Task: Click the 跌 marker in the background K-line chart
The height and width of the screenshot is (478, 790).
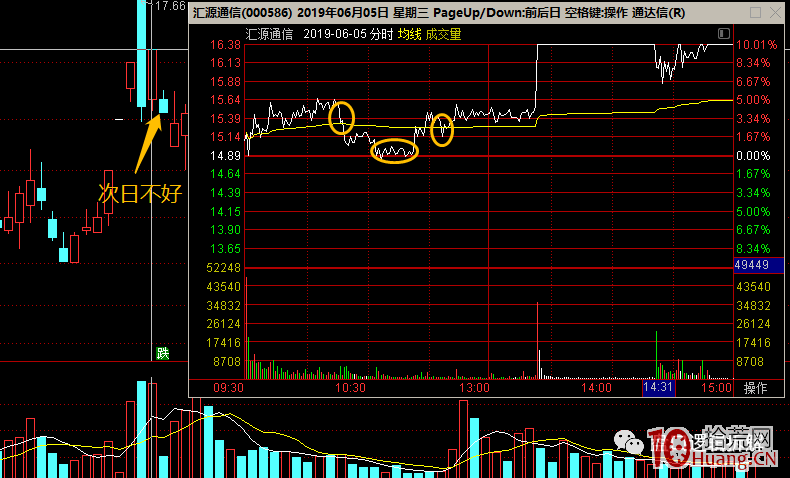Action: tap(162, 353)
